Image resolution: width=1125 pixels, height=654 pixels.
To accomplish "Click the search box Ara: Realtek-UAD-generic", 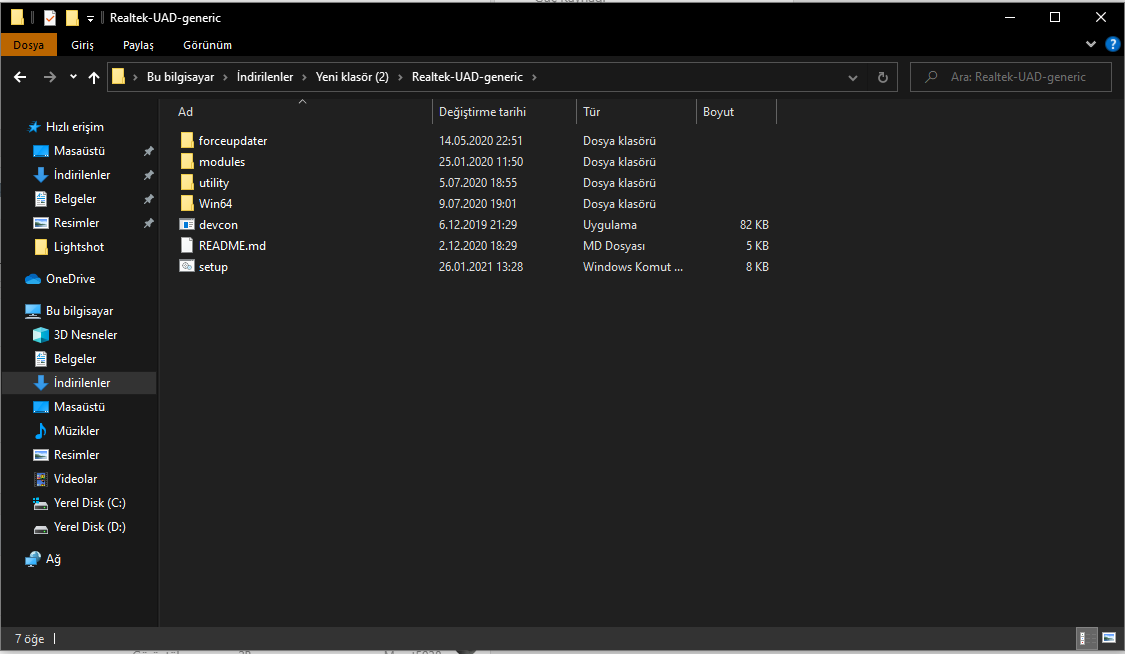I will 1011,77.
